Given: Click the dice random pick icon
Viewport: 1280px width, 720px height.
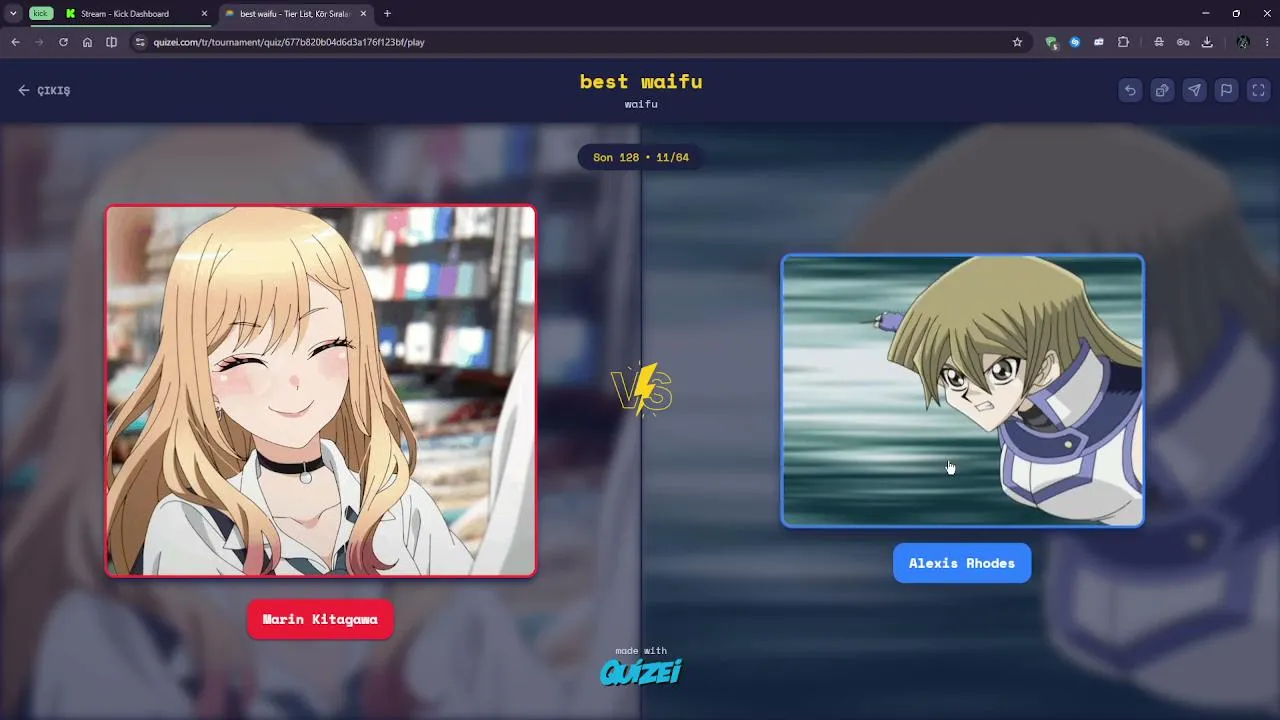Looking at the screenshot, I should (1162, 90).
